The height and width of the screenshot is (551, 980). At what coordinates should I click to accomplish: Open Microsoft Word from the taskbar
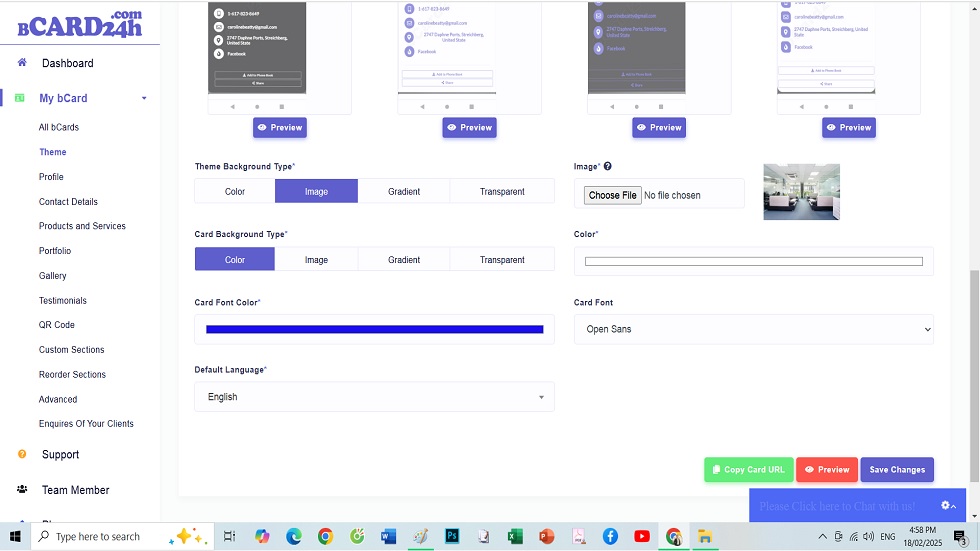[389, 536]
